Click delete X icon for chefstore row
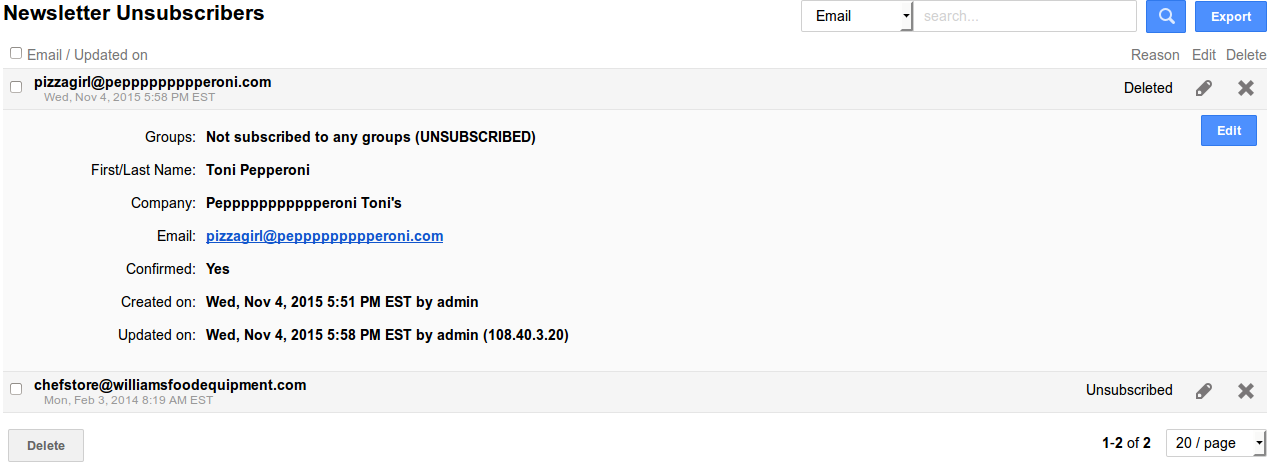Viewport: 1271px width, 469px height. click(x=1245, y=391)
